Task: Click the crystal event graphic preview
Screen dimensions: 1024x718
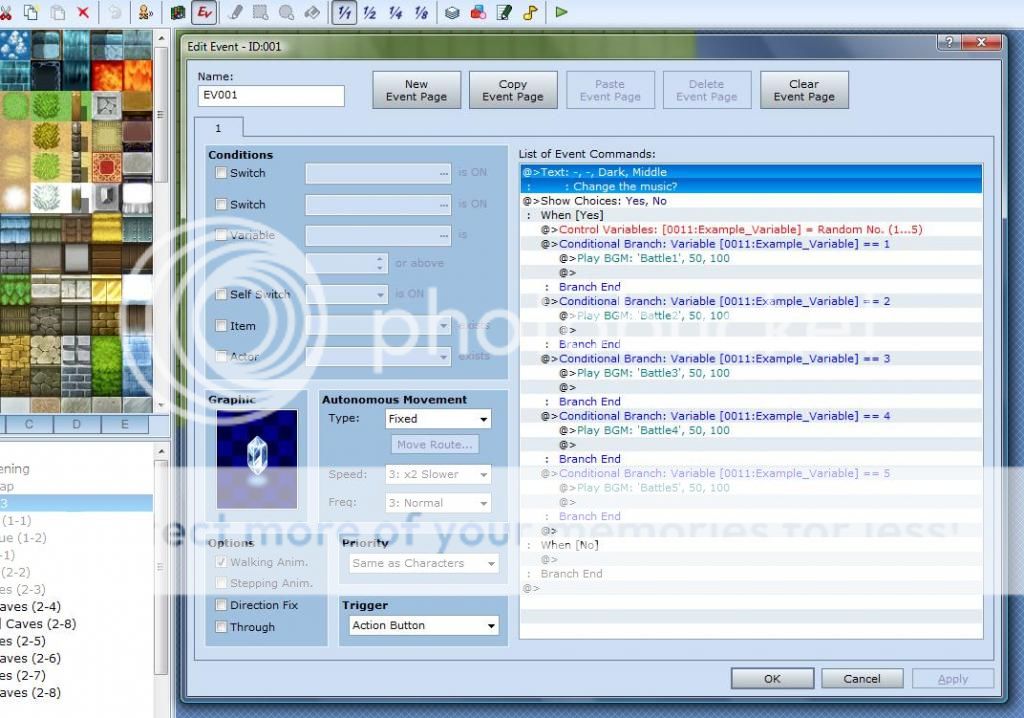Action: click(257, 458)
